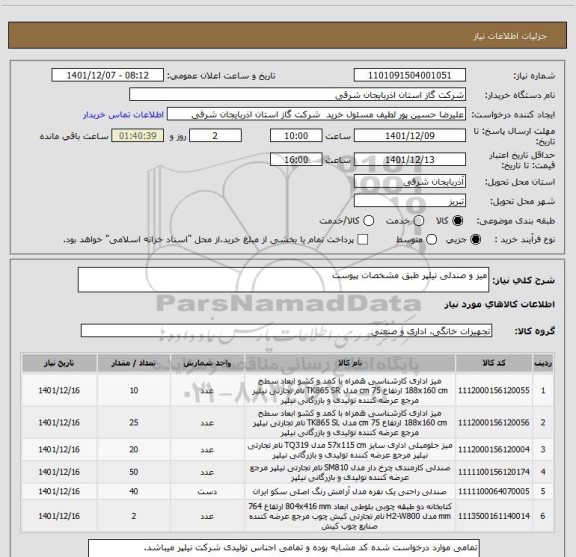Click the general description box میز و صندلی نیلپر
576x557 pixels.
coord(283,280)
